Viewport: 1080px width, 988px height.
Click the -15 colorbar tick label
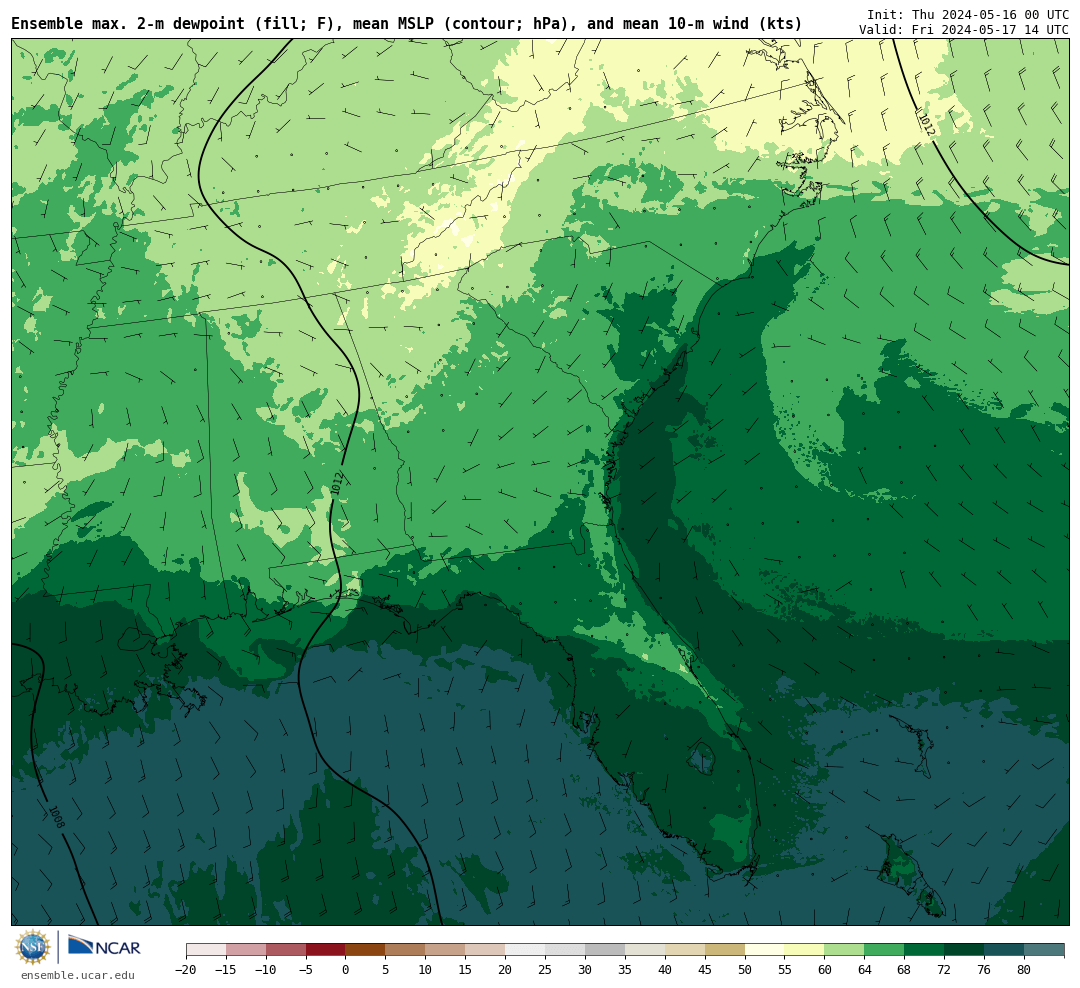(226, 970)
